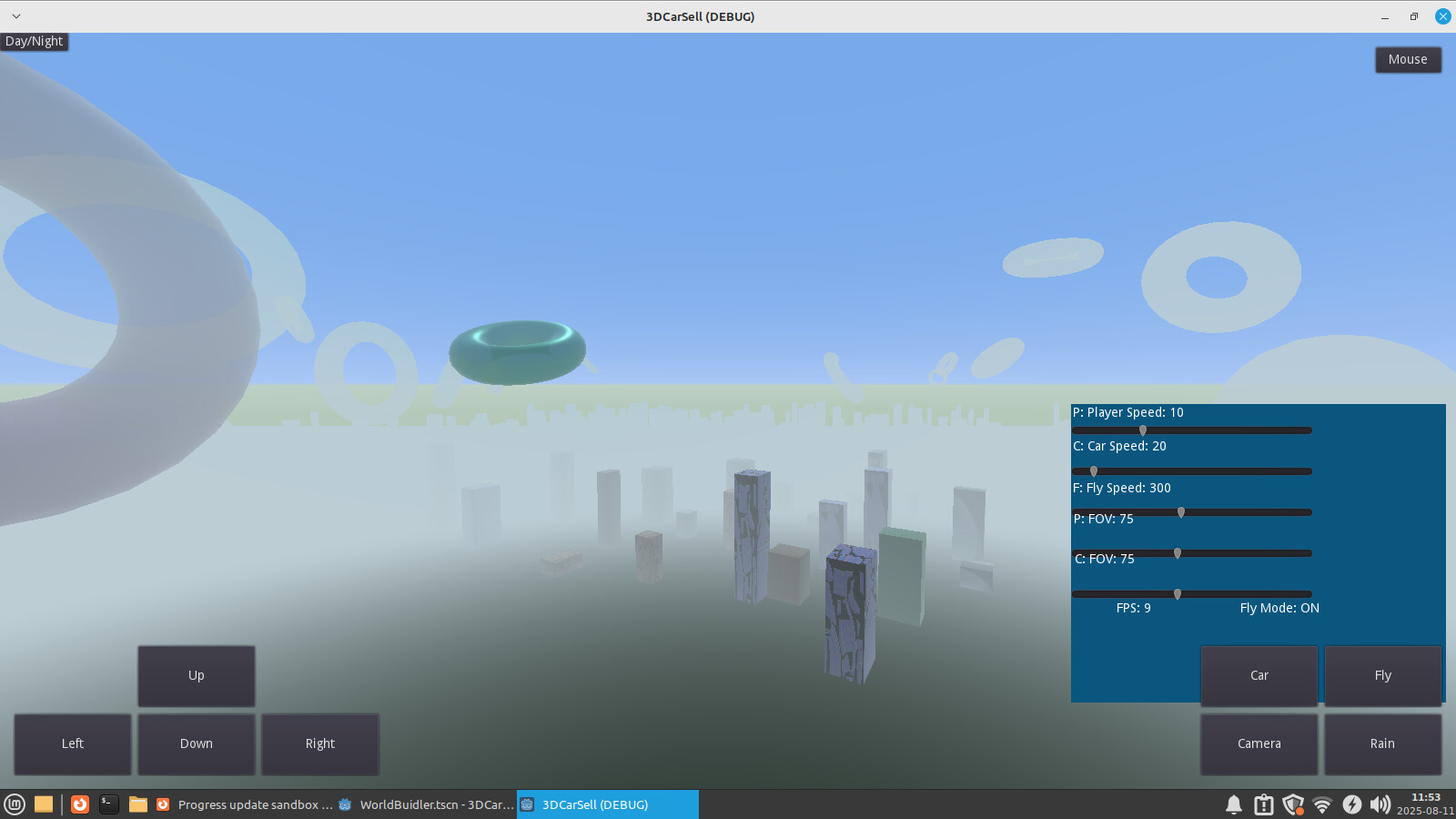Open the notifications bell icon
This screenshot has height=819, width=1456.
[1234, 804]
